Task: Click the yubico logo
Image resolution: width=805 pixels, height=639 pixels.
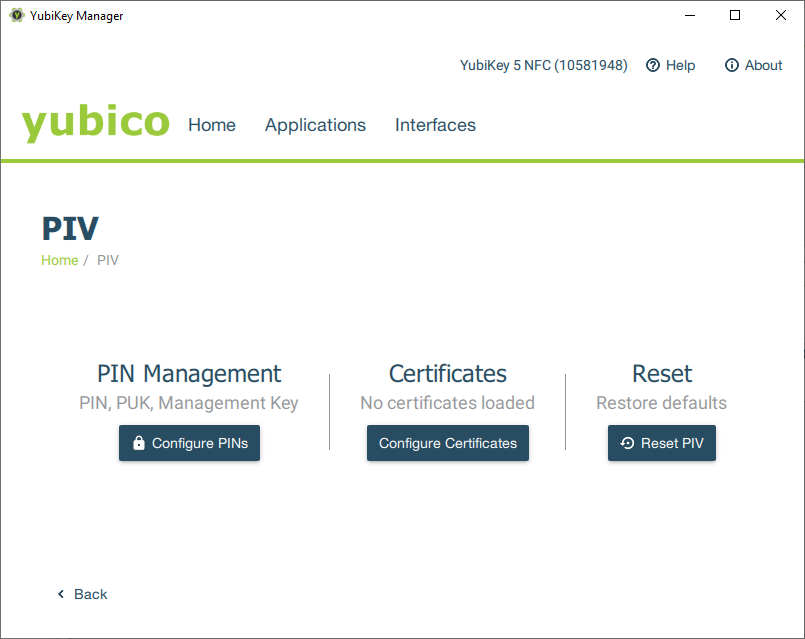Action: pyautogui.click(x=95, y=122)
